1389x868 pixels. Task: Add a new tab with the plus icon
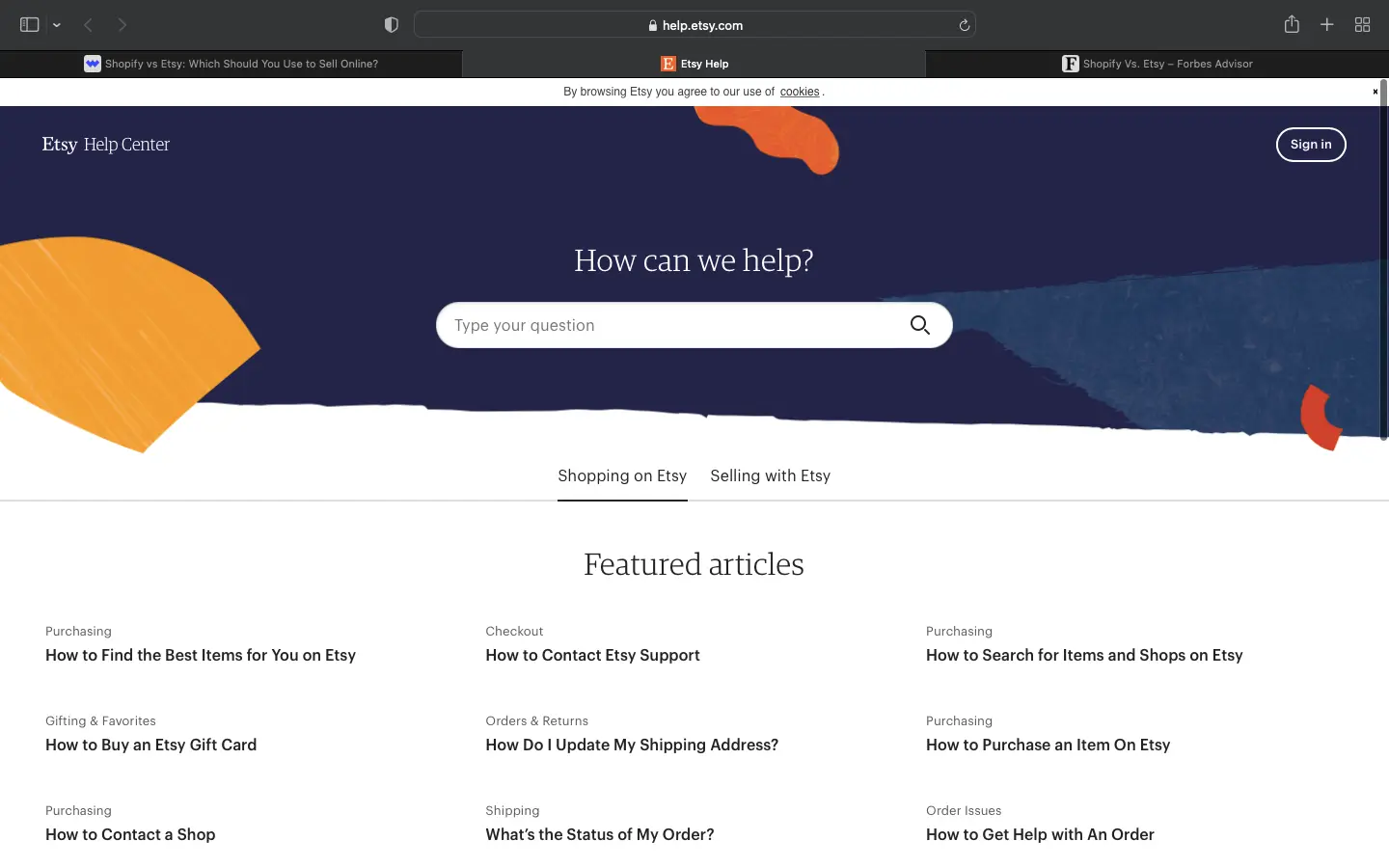tap(1327, 25)
